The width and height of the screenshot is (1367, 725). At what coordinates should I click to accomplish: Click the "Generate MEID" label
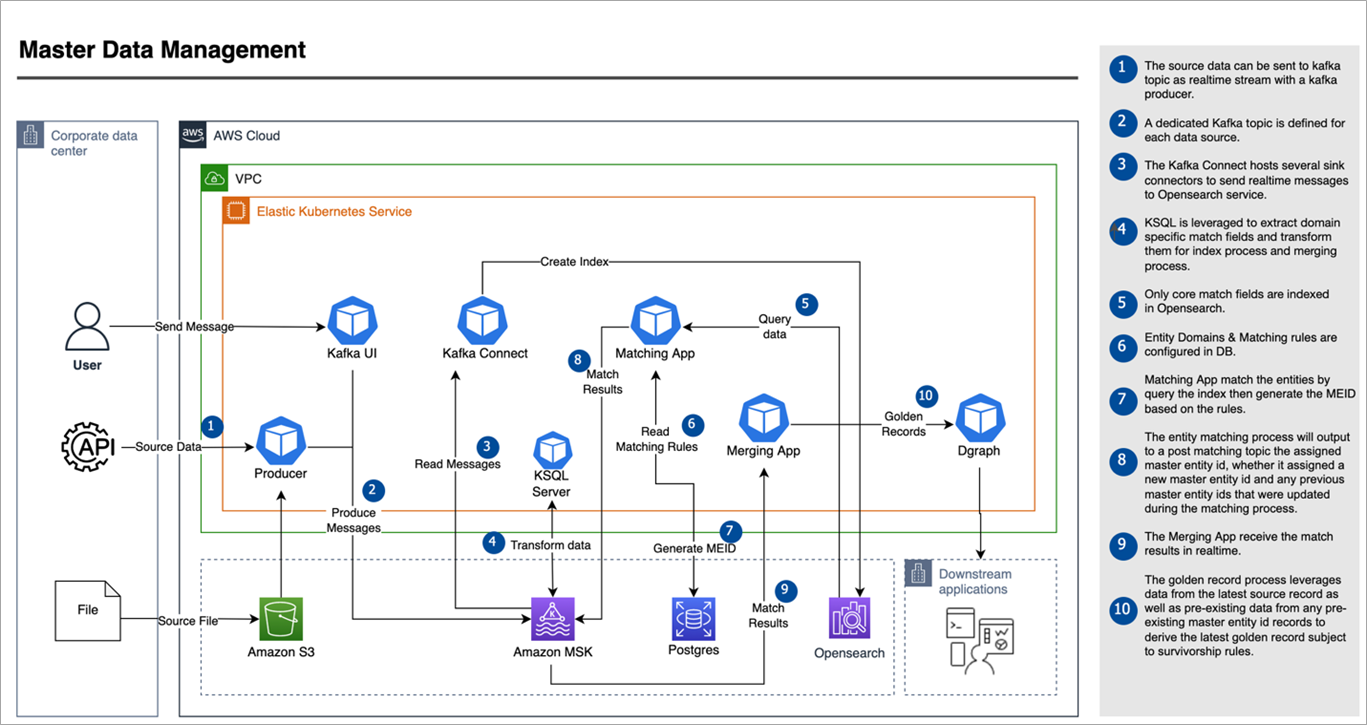[693, 549]
